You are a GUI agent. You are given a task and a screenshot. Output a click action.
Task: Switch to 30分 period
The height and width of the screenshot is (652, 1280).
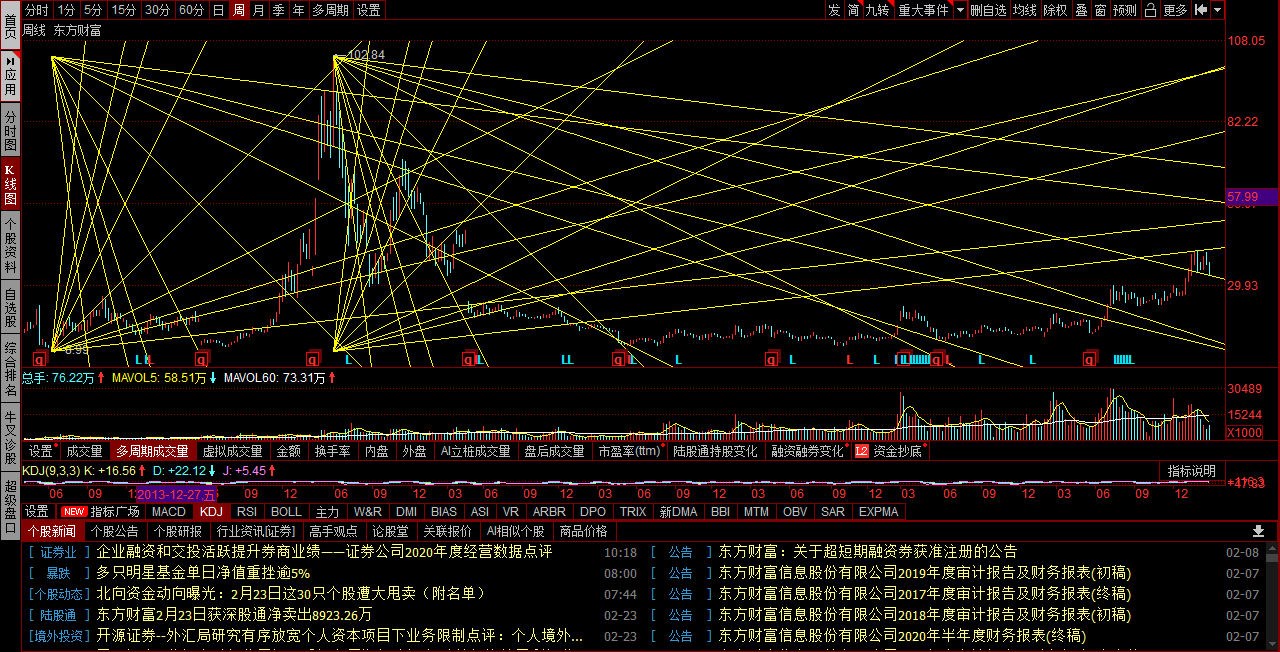157,10
